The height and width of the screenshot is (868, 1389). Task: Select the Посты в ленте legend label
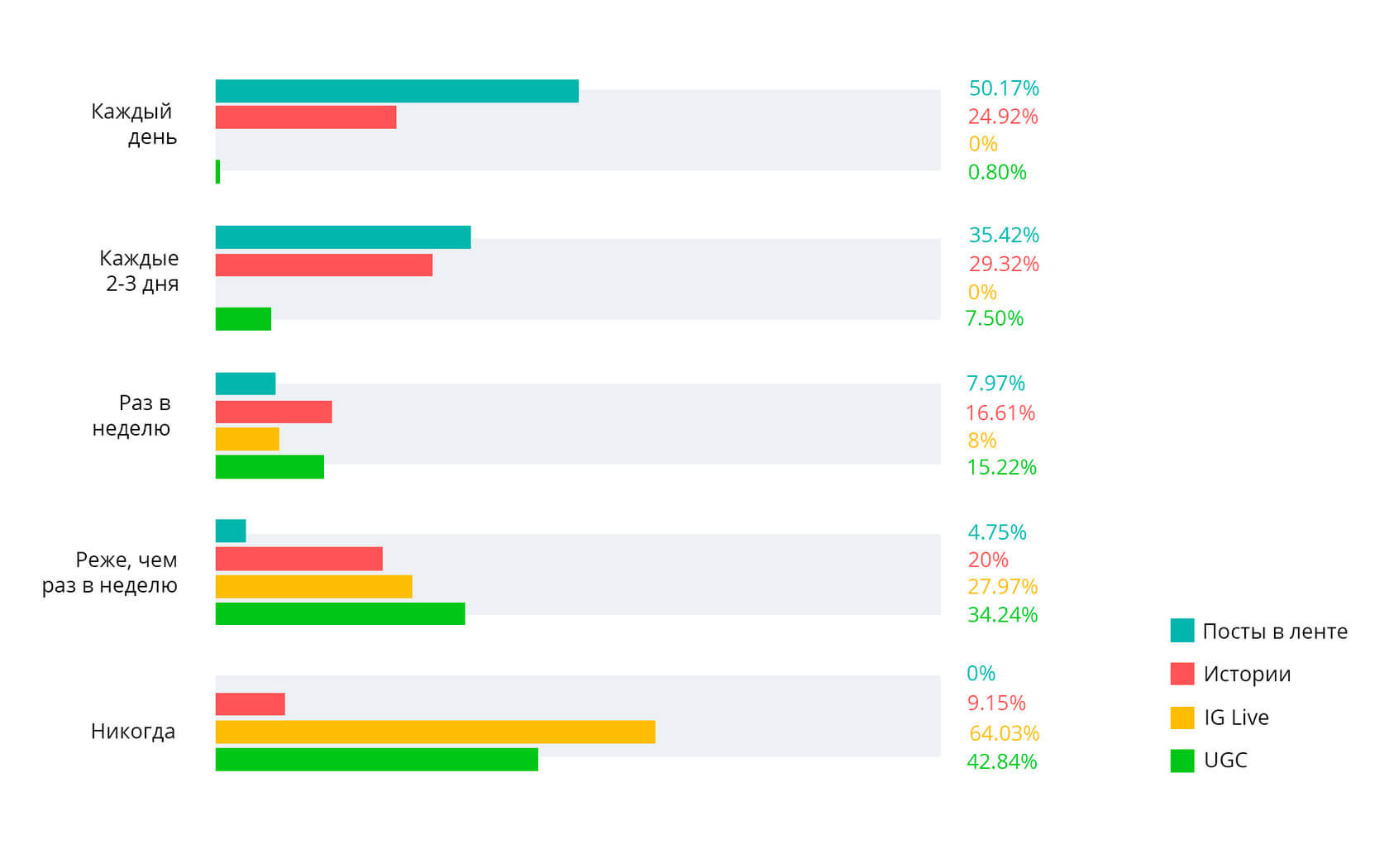(x=1275, y=632)
